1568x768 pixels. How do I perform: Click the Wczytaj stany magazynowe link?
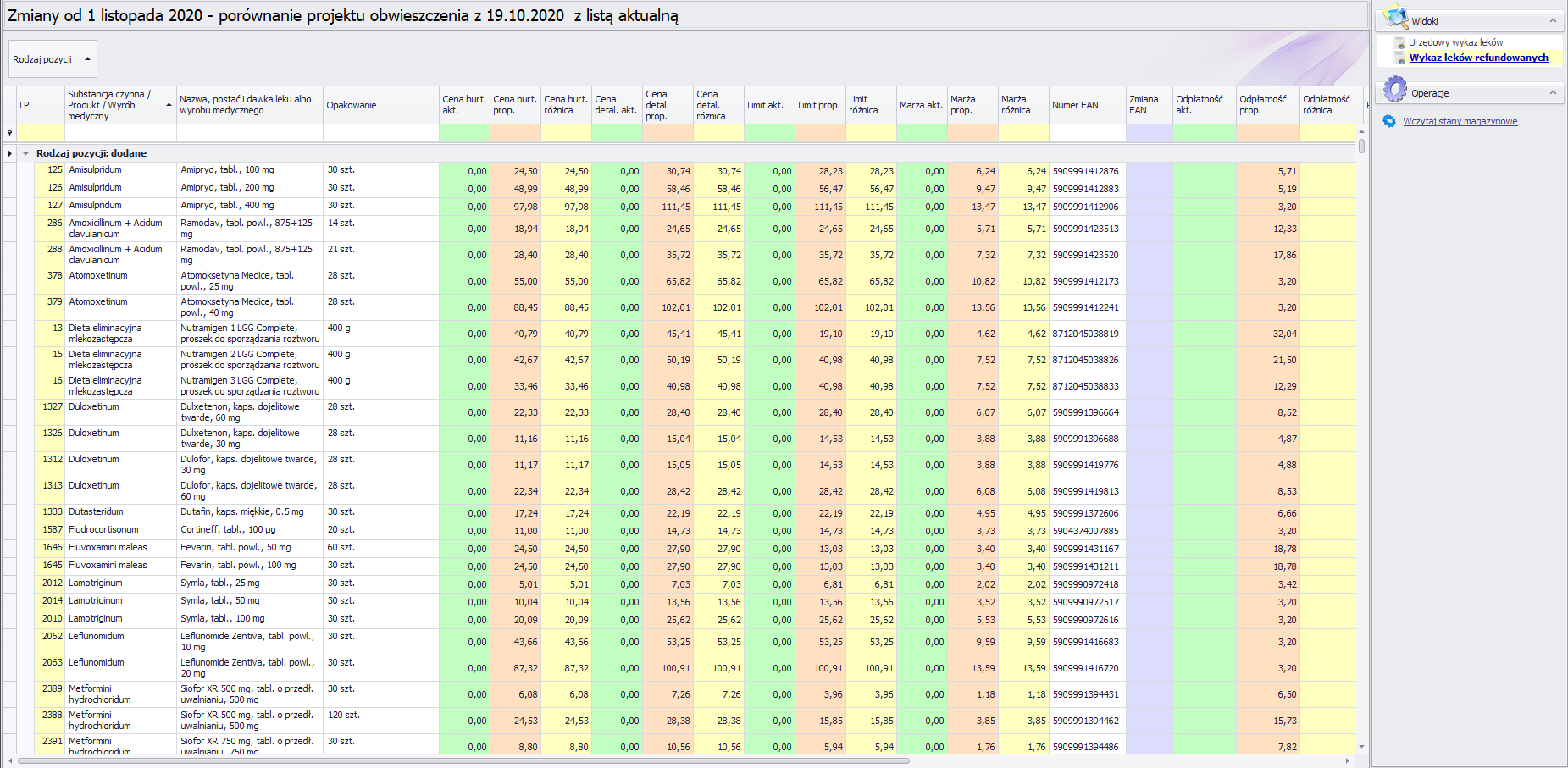click(x=1460, y=121)
